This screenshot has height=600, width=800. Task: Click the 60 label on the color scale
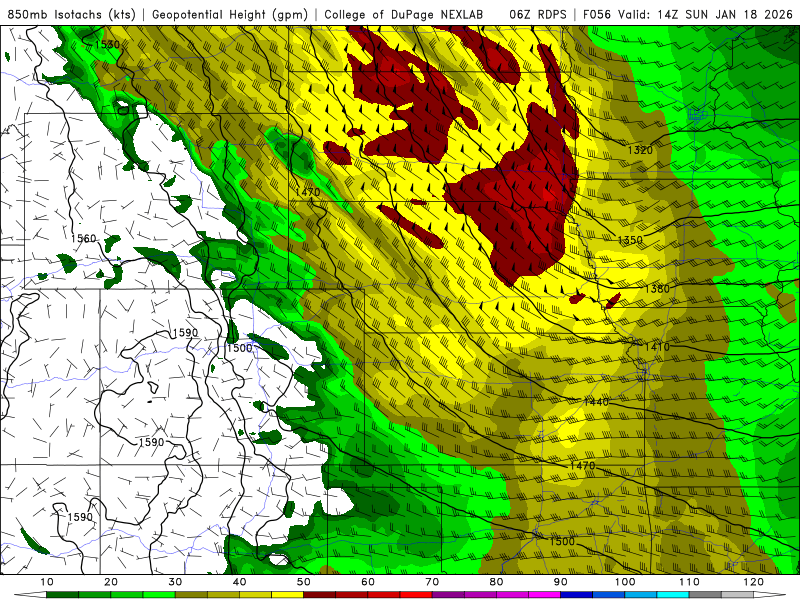point(368,582)
